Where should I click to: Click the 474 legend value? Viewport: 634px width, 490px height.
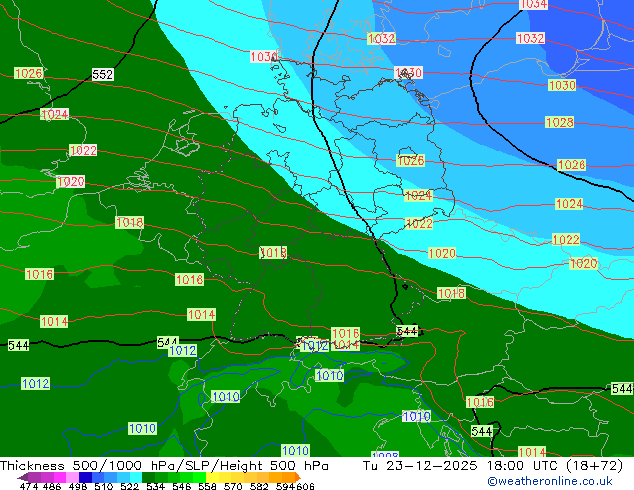coord(28,486)
